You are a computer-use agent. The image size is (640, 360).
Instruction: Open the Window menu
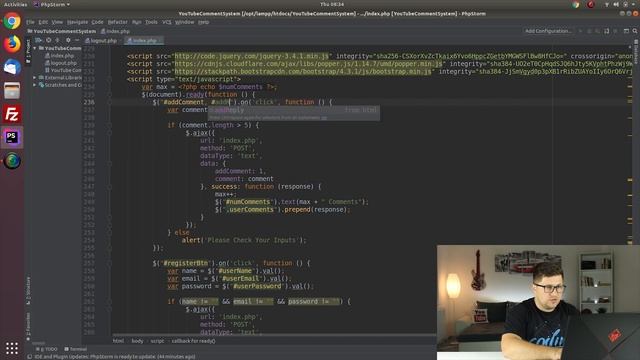click(184, 22)
